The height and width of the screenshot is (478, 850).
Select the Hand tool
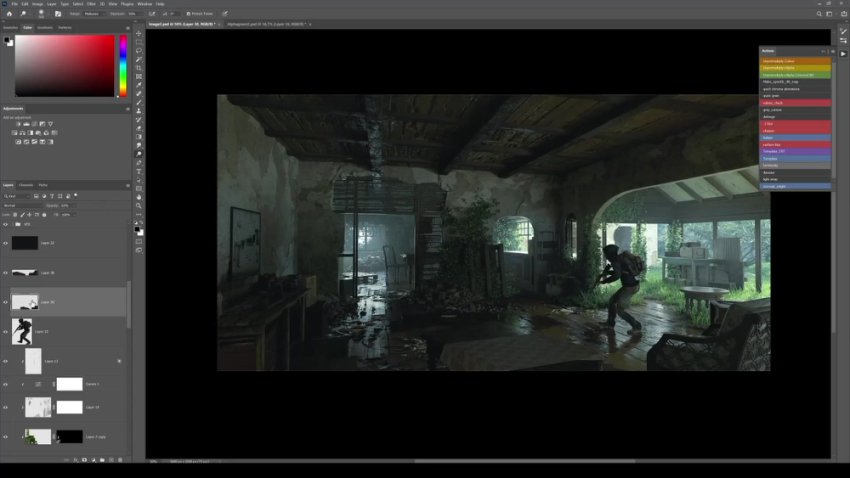(x=139, y=197)
